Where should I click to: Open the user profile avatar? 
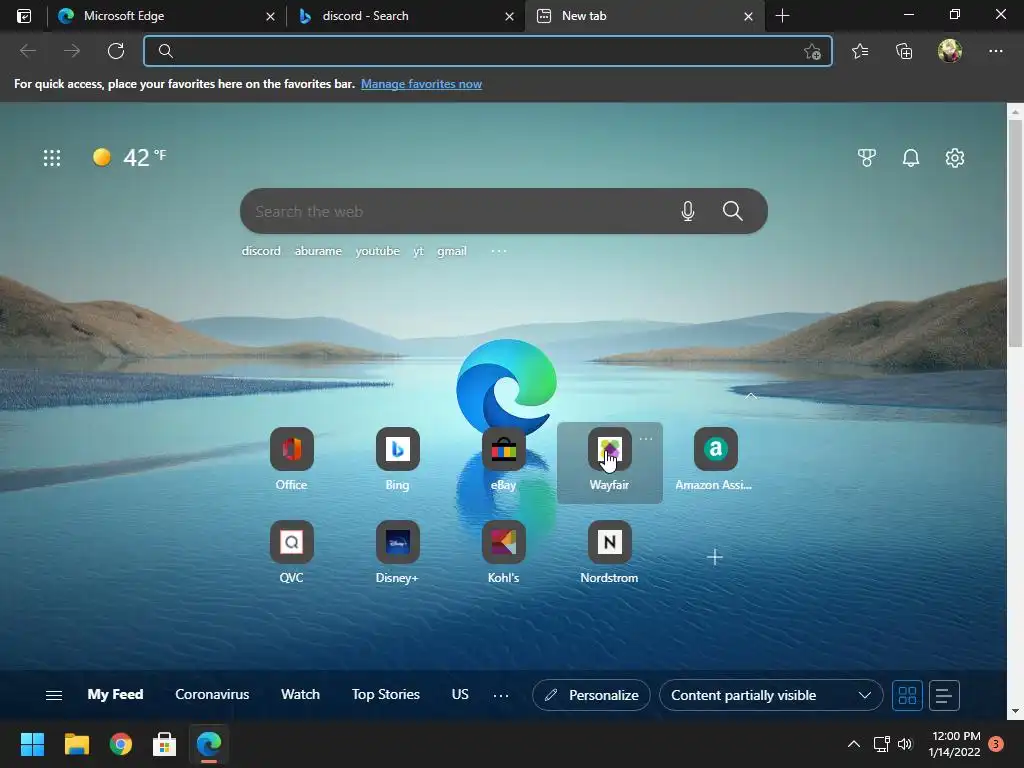click(x=950, y=51)
